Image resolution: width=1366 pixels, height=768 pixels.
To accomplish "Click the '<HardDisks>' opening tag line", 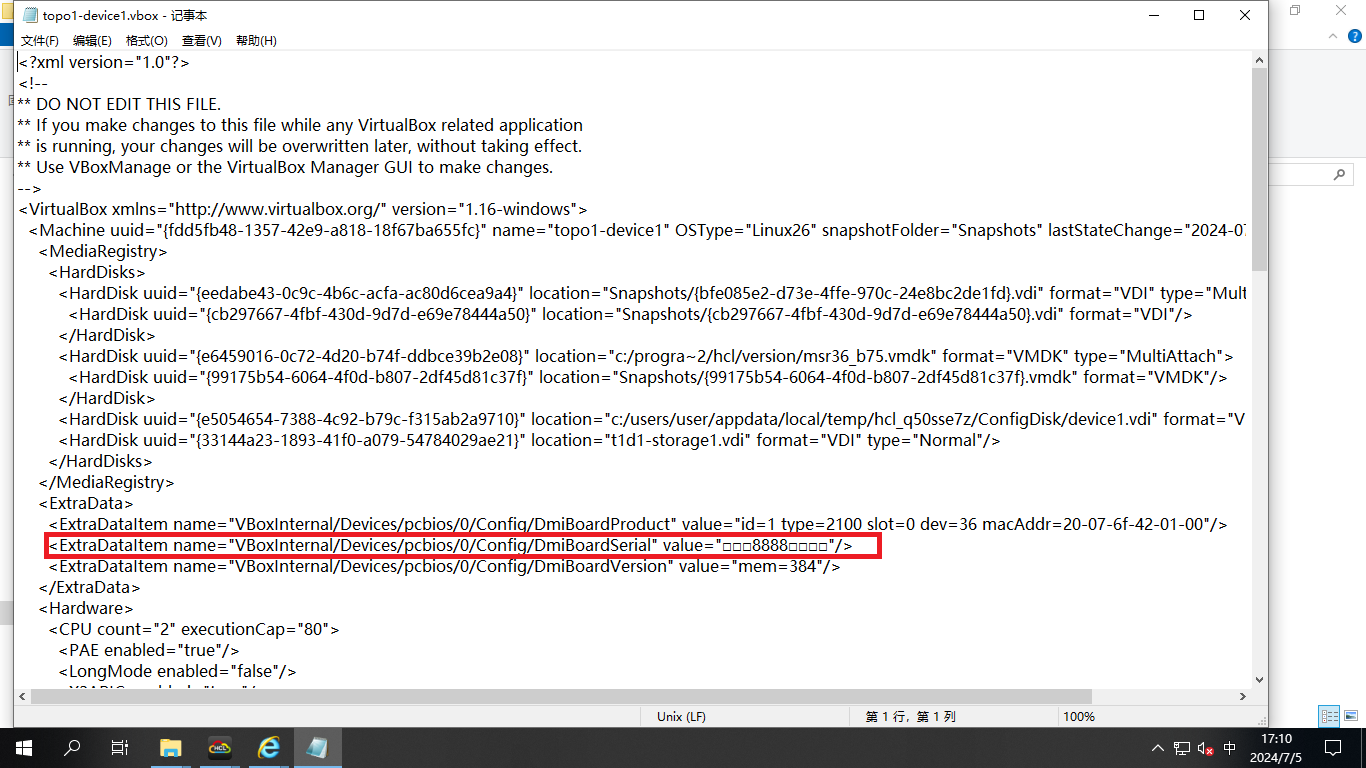I will coord(97,272).
